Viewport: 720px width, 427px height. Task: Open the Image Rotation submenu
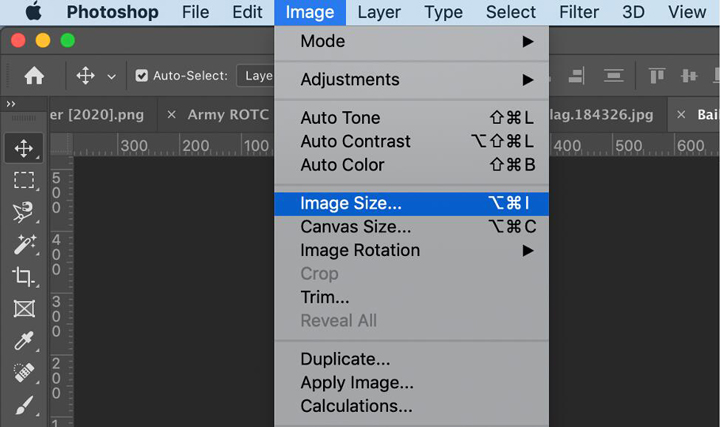tap(411, 250)
